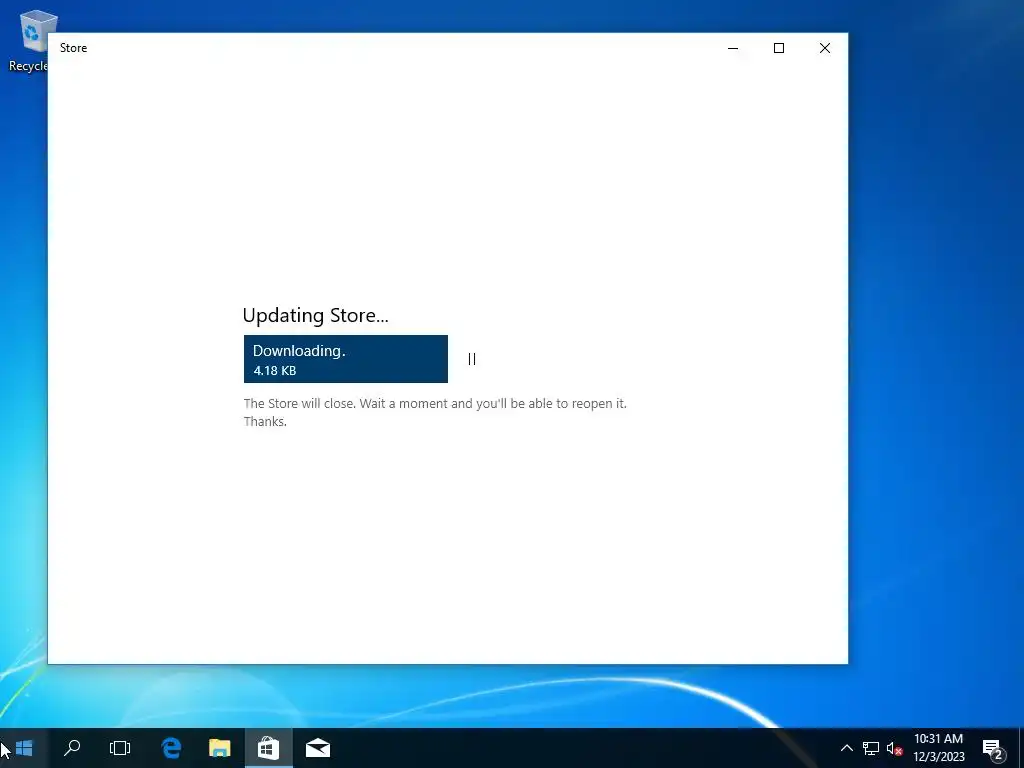Click the 'The Store will close' message
Image resolution: width=1024 pixels, height=768 pixels.
point(435,412)
